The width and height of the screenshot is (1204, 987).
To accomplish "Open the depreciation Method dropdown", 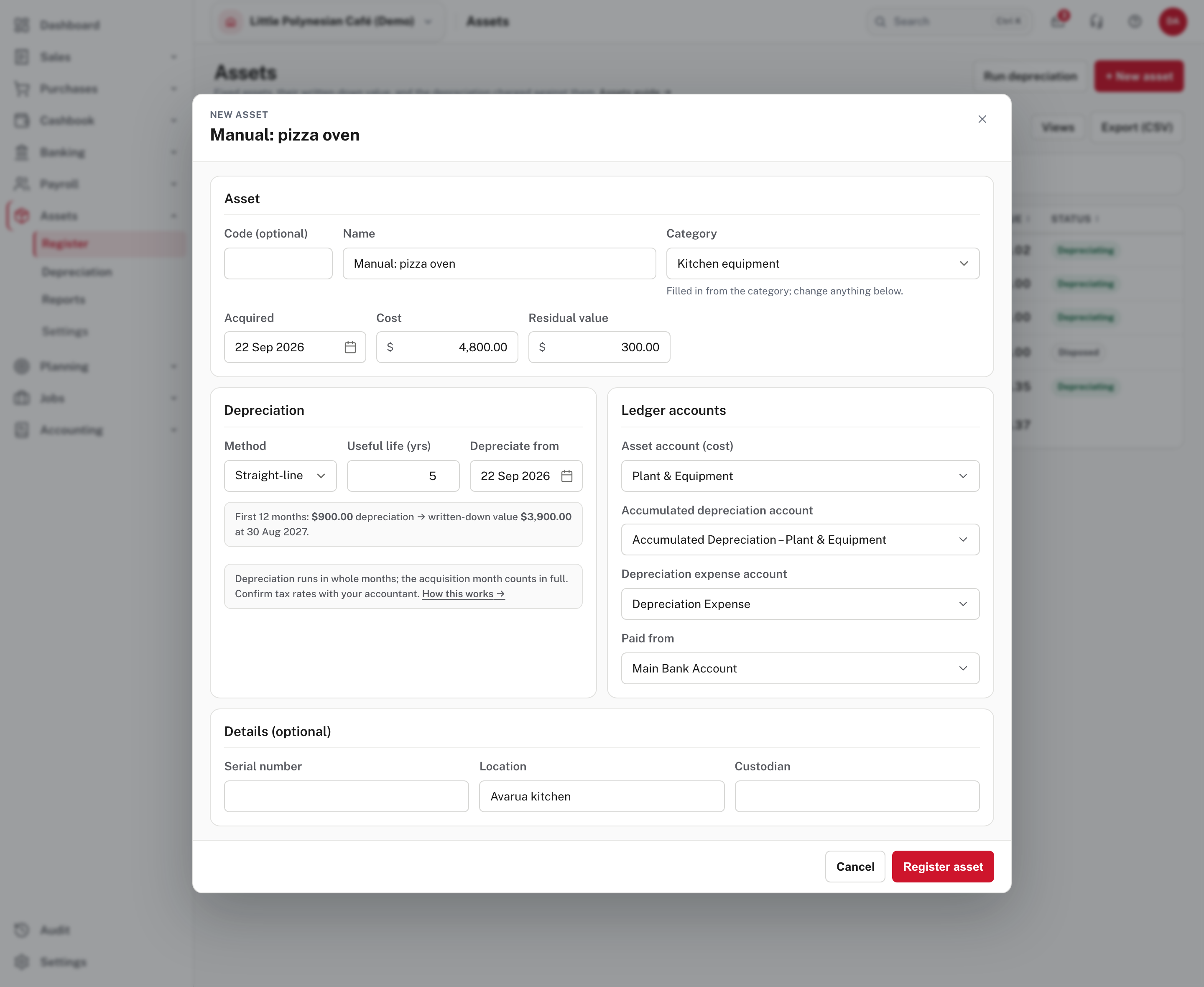I will 280,476.
